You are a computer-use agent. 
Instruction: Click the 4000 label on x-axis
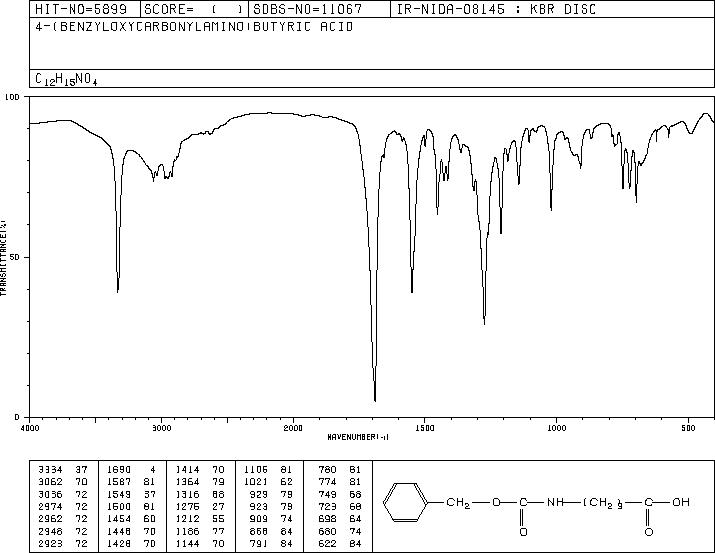pyautogui.click(x=30, y=428)
